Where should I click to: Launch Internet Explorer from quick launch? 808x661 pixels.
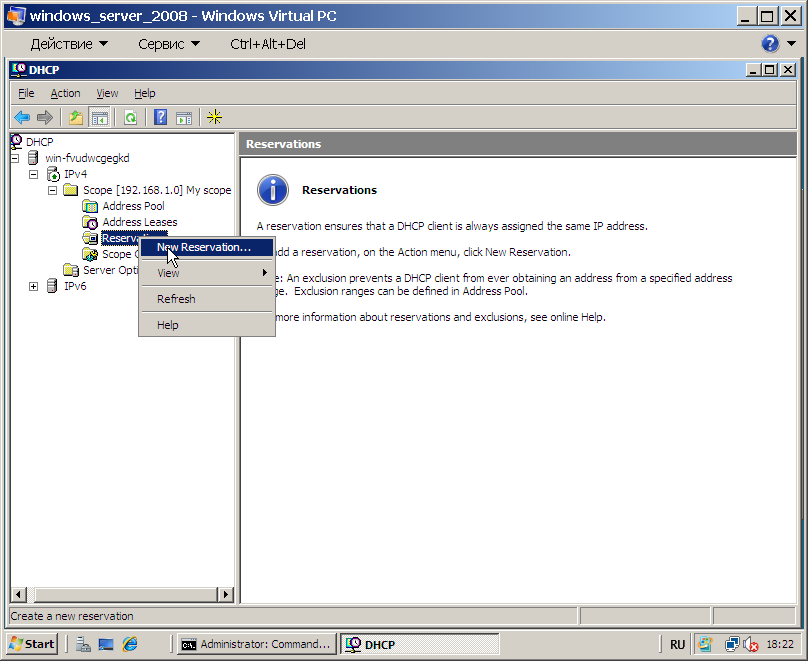[x=130, y=644]
